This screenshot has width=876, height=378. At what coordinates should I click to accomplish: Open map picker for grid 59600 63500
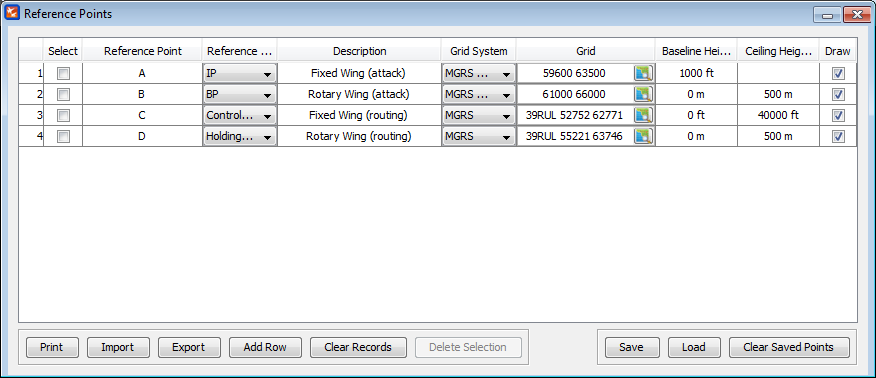644,73
